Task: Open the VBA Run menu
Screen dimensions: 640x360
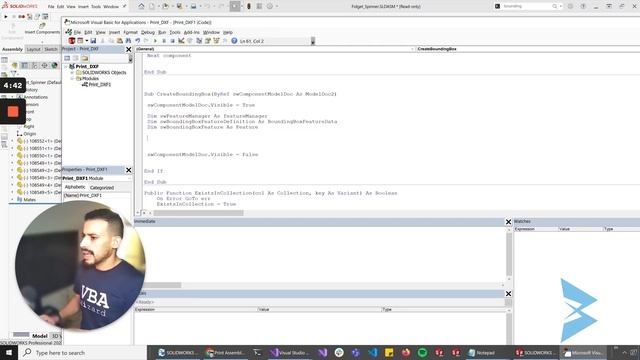Action: [x=162, y=32]
